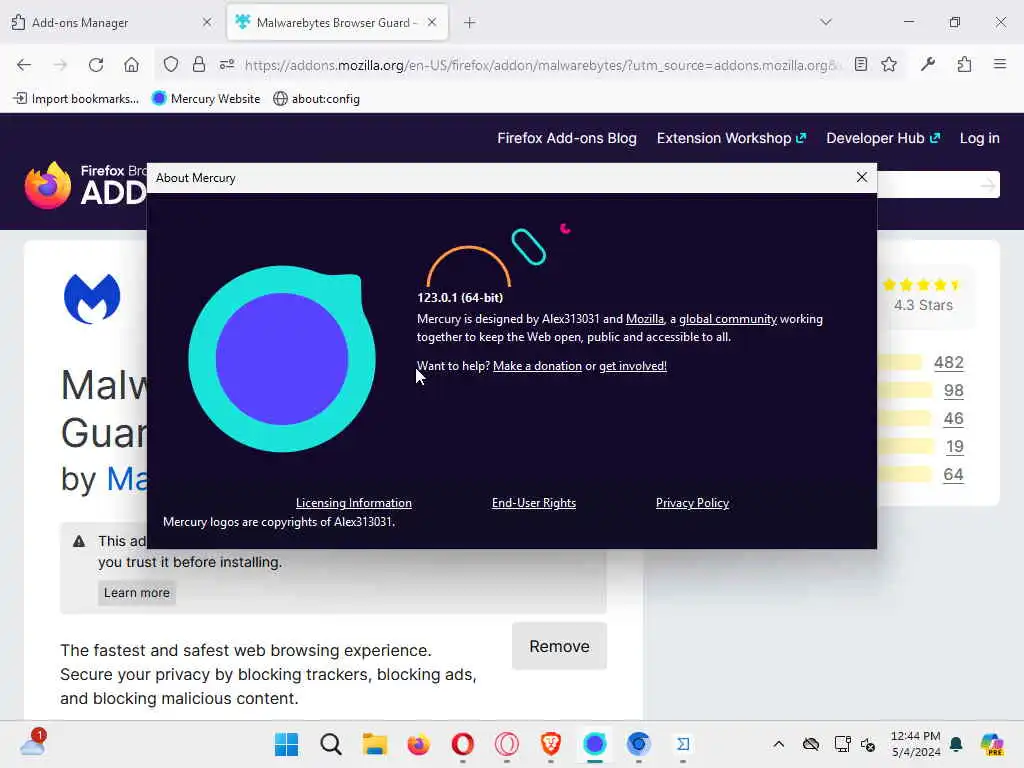Open the developer tools wrench icon

tap(927, 64)
